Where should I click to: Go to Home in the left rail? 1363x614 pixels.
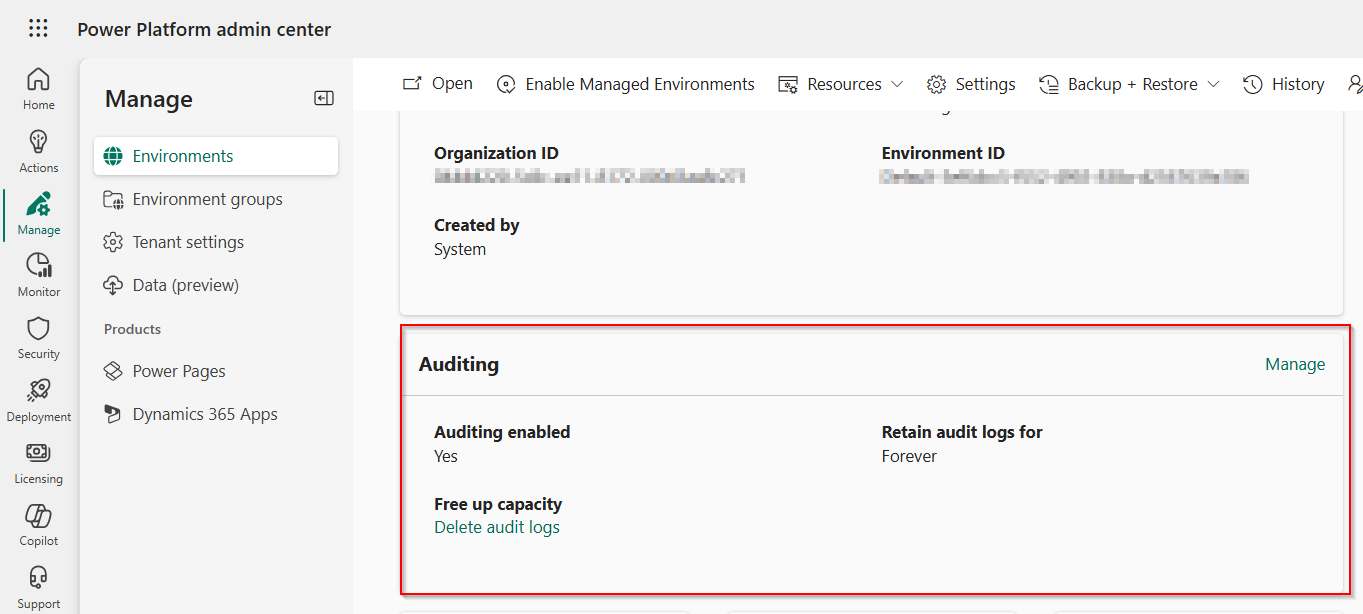coord(39,89)
